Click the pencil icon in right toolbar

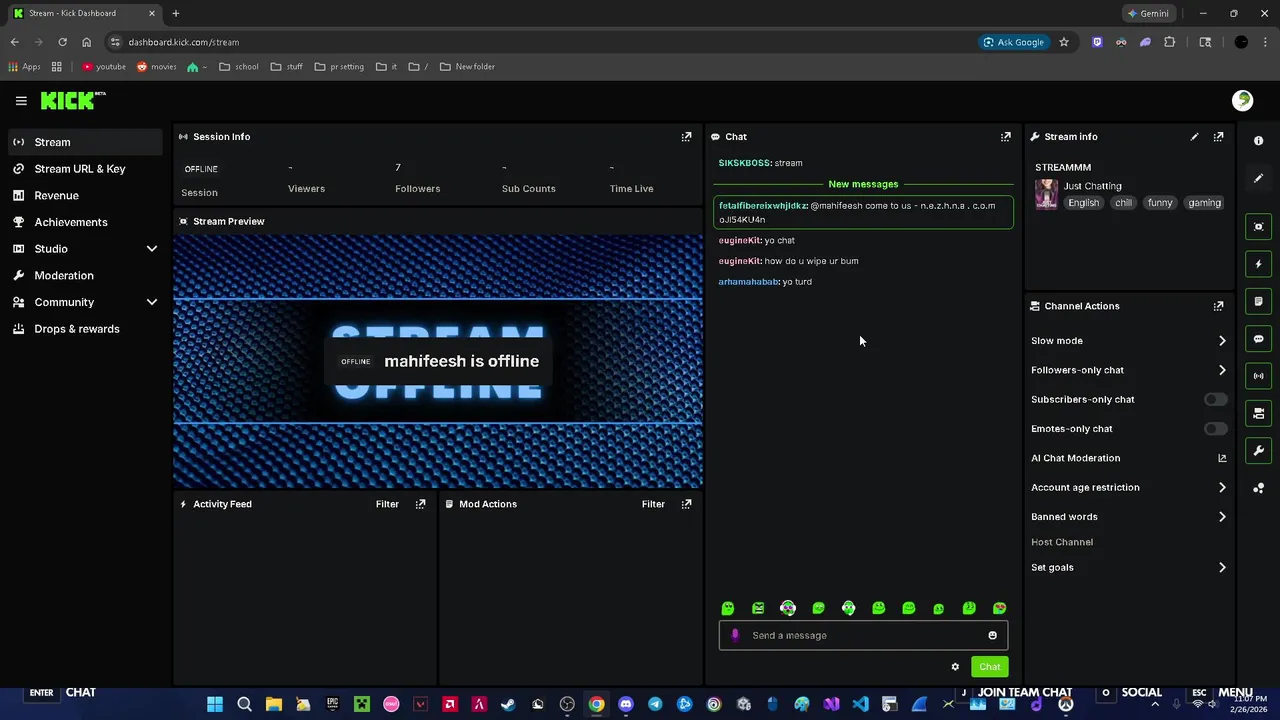[1258, 178]
